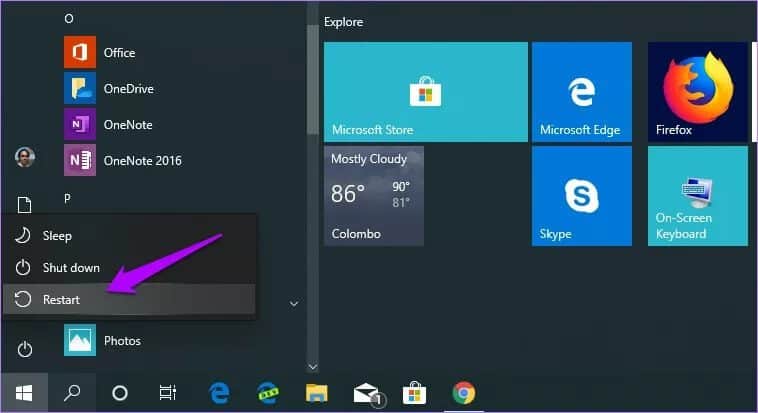Open Microsoft Store taskbar icon

tap(414, 393)
